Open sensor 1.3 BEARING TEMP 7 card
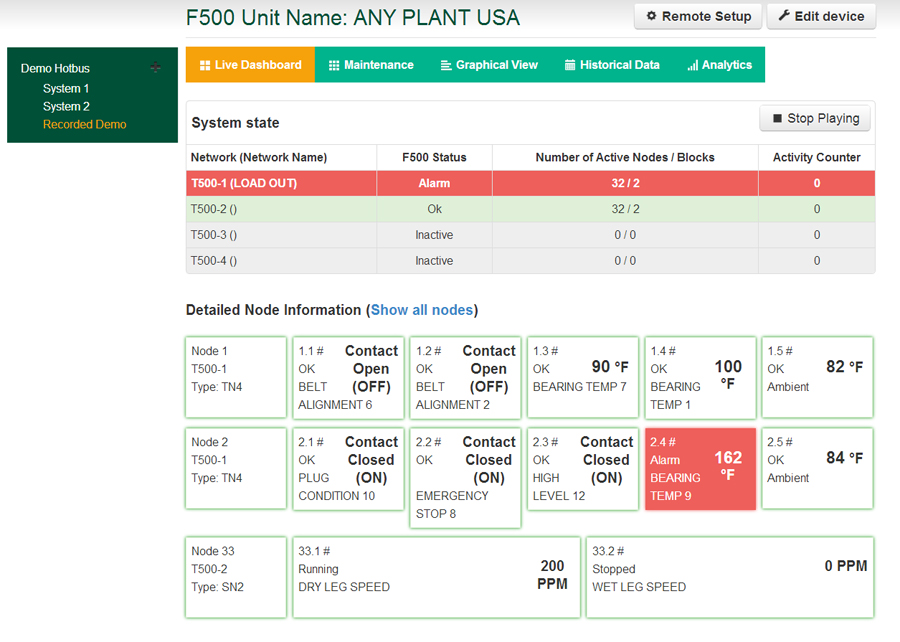The height and width of the screenshot is (642, 900). tap(583, 378)
